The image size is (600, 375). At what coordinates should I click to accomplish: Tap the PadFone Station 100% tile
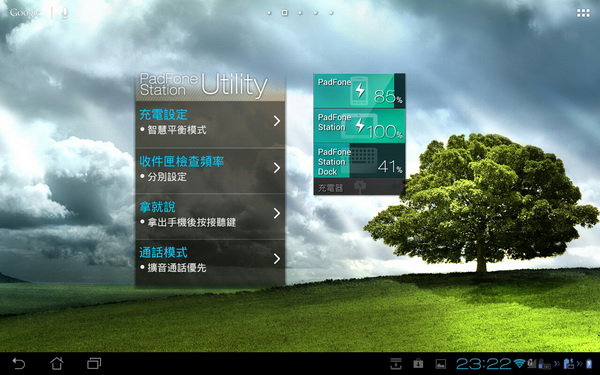coord(359,126)
